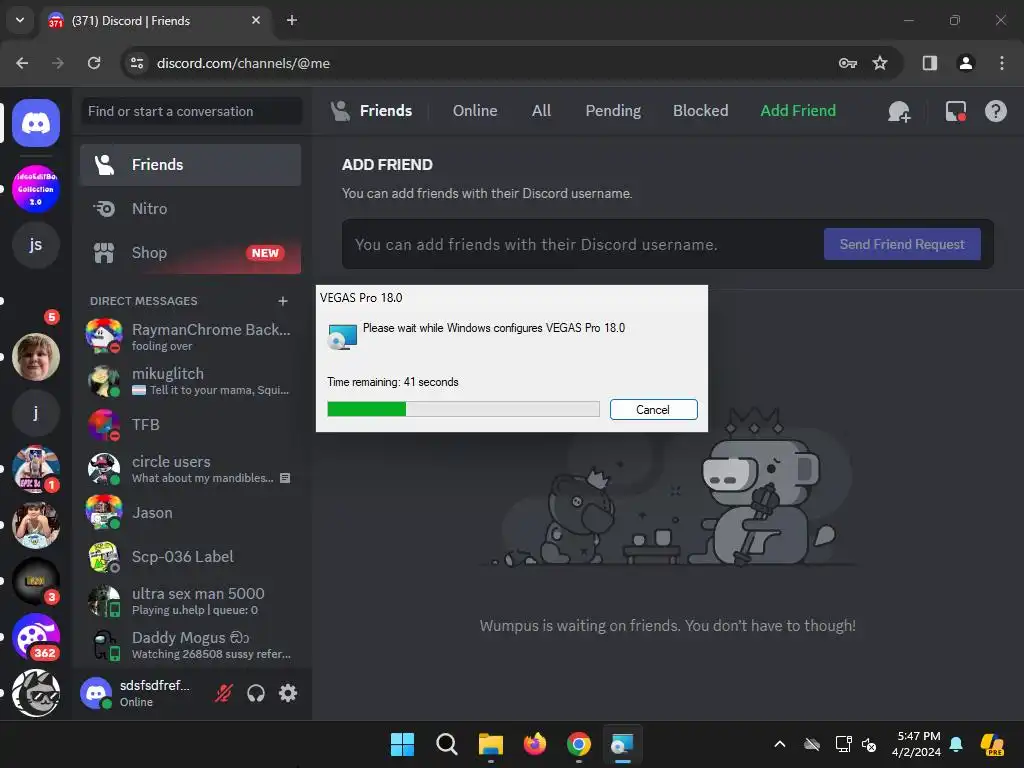
Task: Open File Explorer from taskbar
Action: [x=490, y=744]
